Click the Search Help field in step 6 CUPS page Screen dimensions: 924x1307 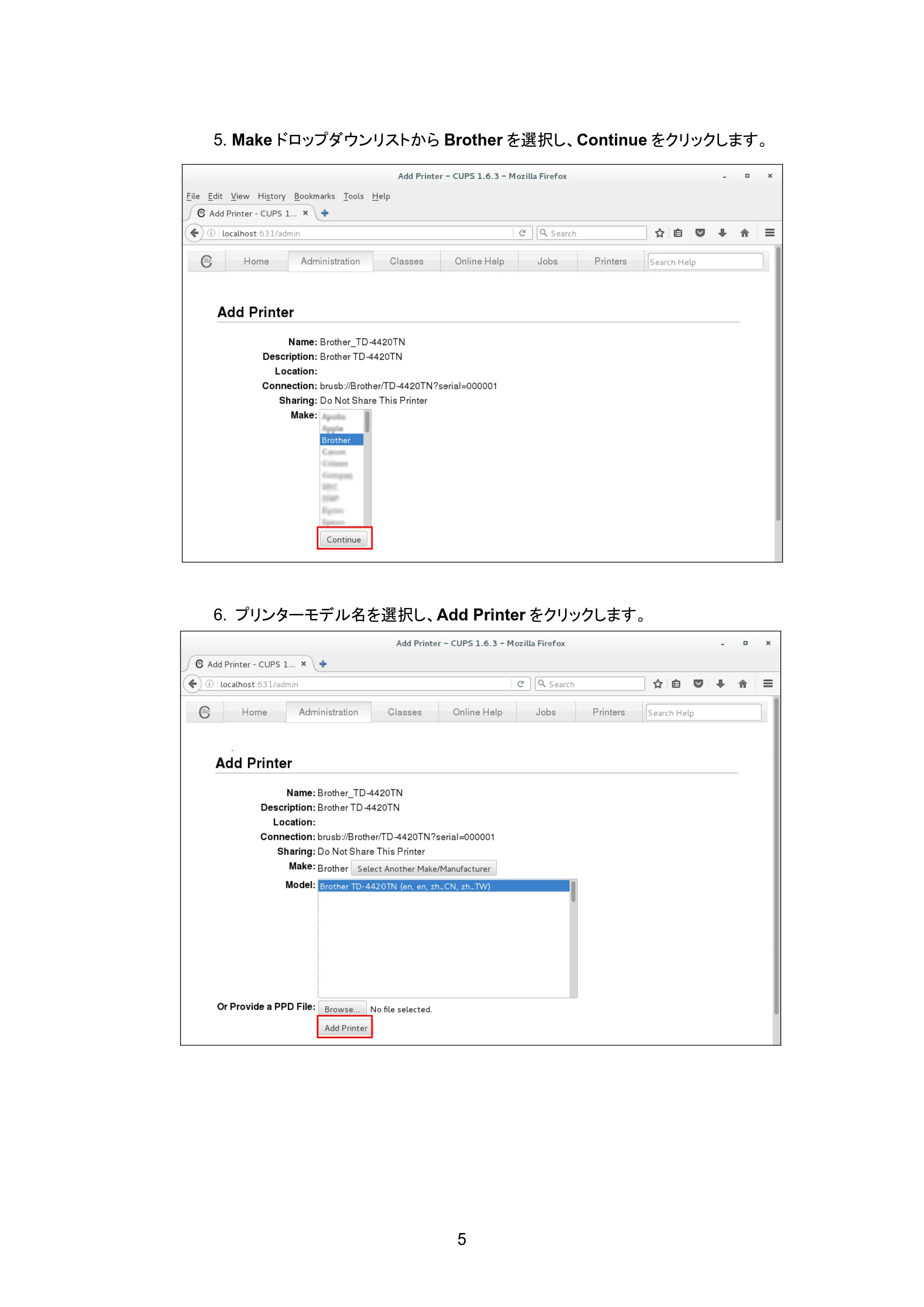(703, 712)
